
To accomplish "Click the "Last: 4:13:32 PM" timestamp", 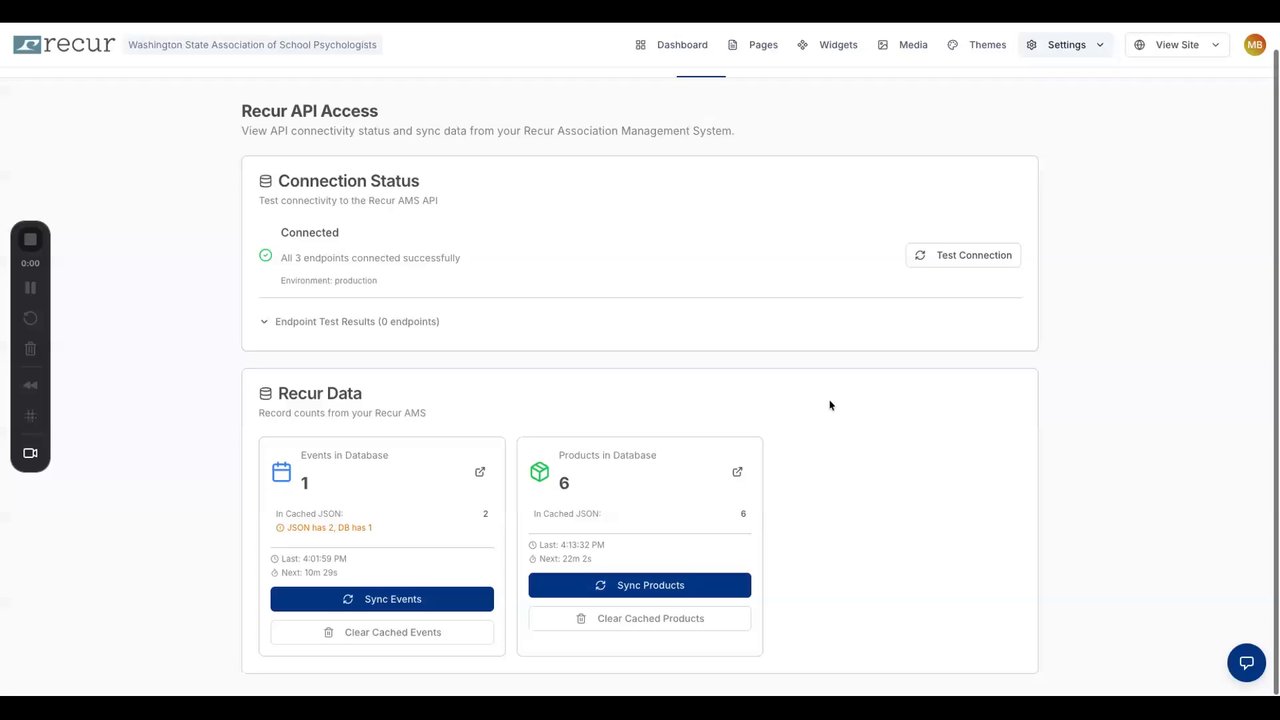I will tap(566, 545).
